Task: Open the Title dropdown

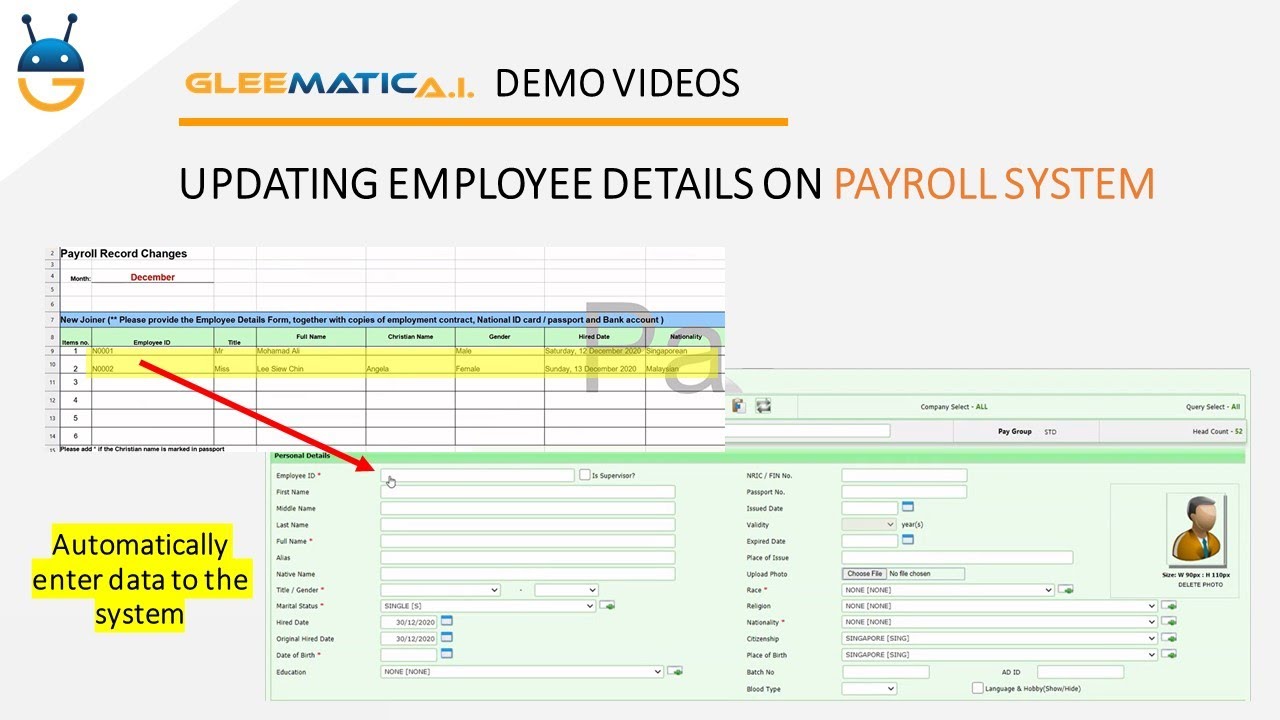Action: point(440,590)
